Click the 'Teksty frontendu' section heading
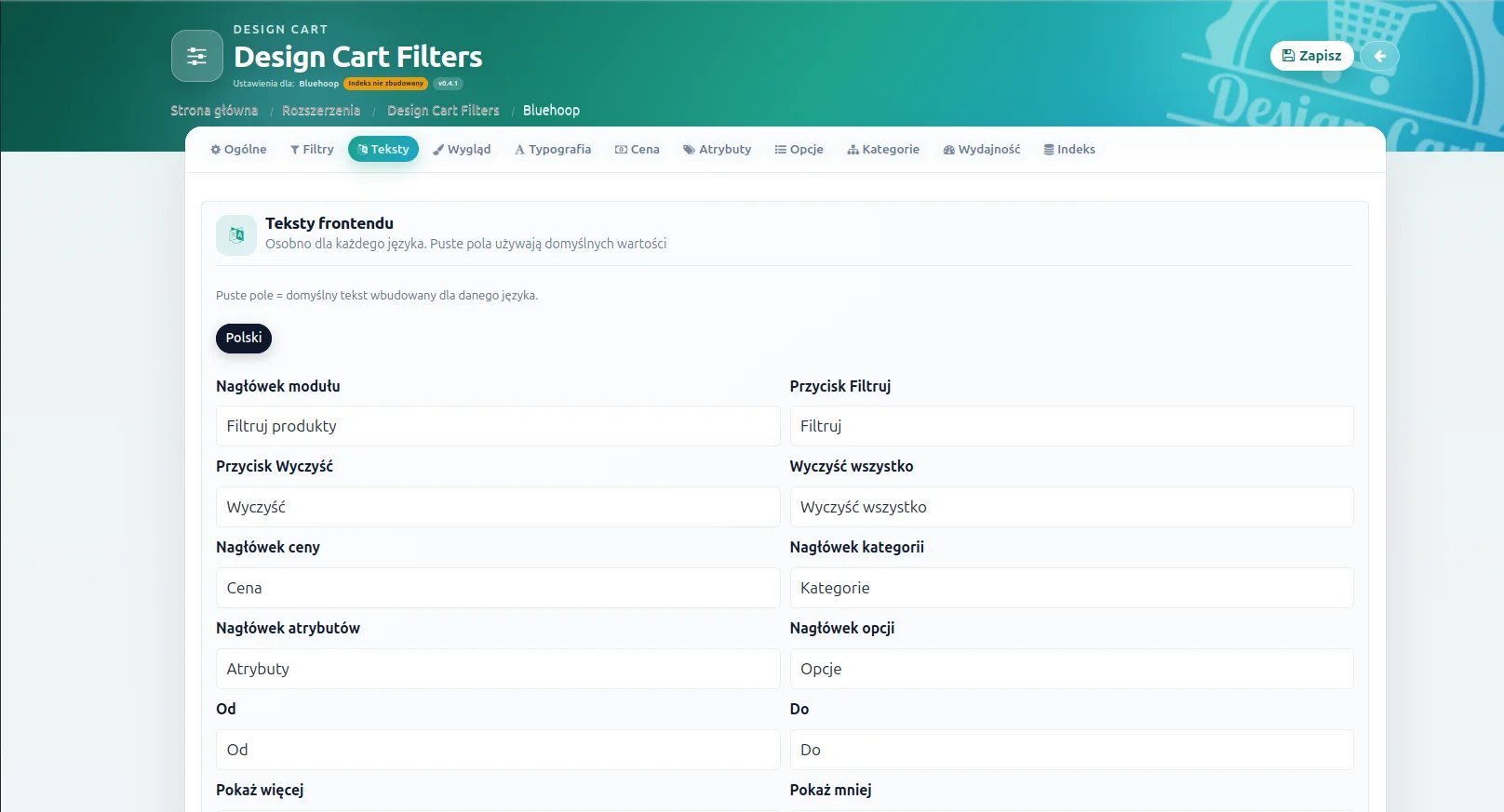This screenshot has width=1504, height=812. point(329,223)
